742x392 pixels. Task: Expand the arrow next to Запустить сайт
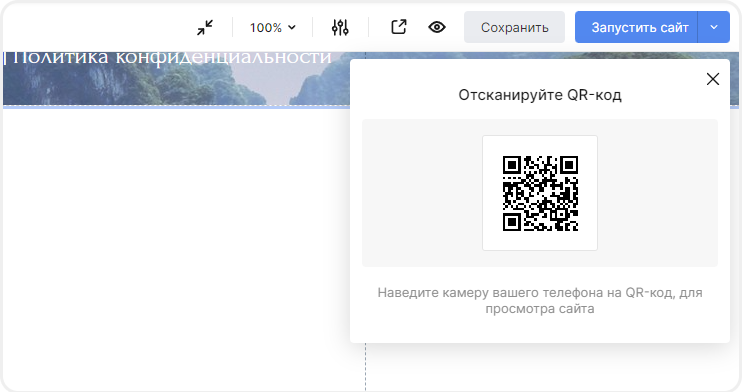tap(714, 27)
